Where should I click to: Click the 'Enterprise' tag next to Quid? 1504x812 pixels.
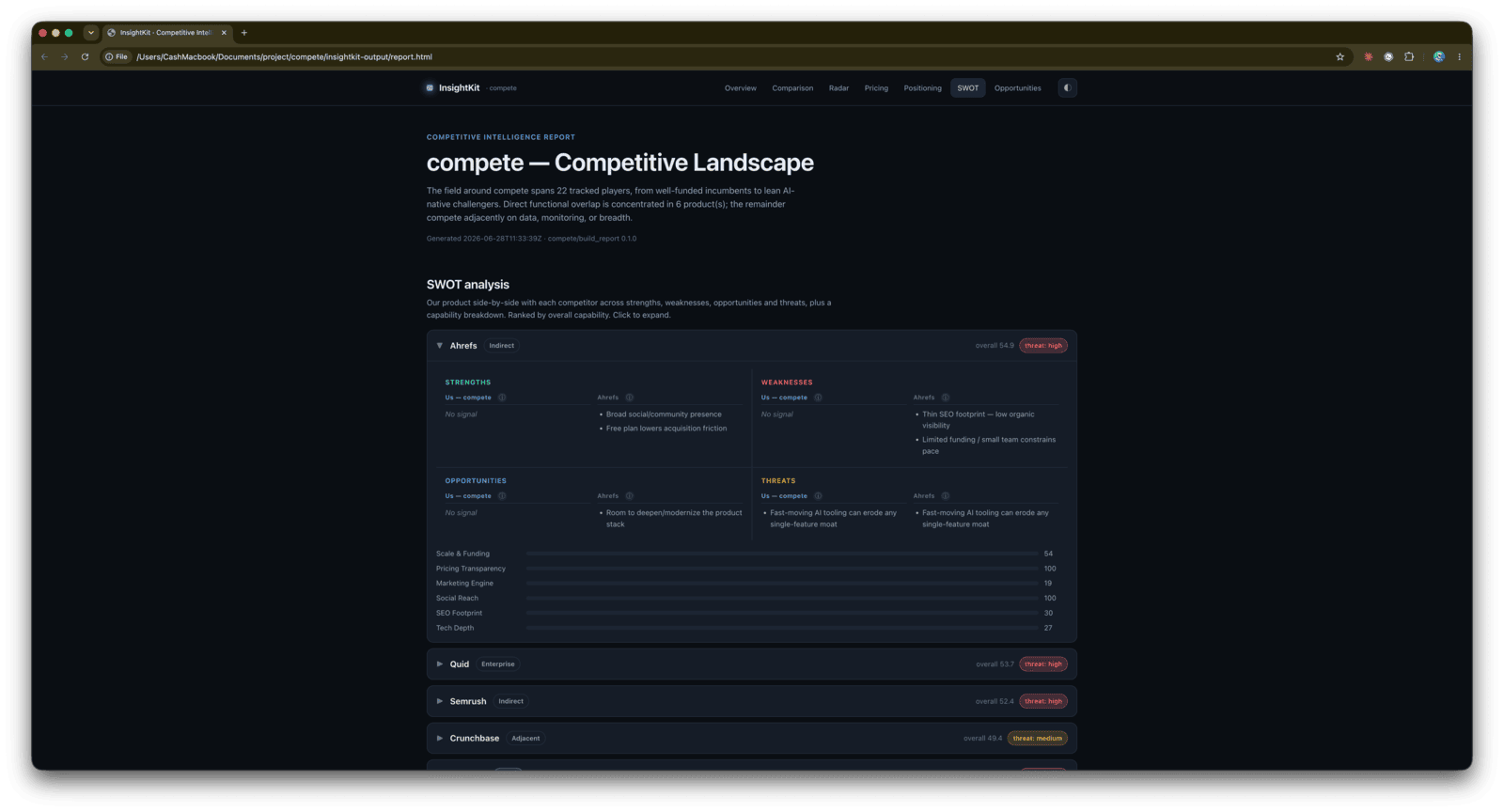498,664
